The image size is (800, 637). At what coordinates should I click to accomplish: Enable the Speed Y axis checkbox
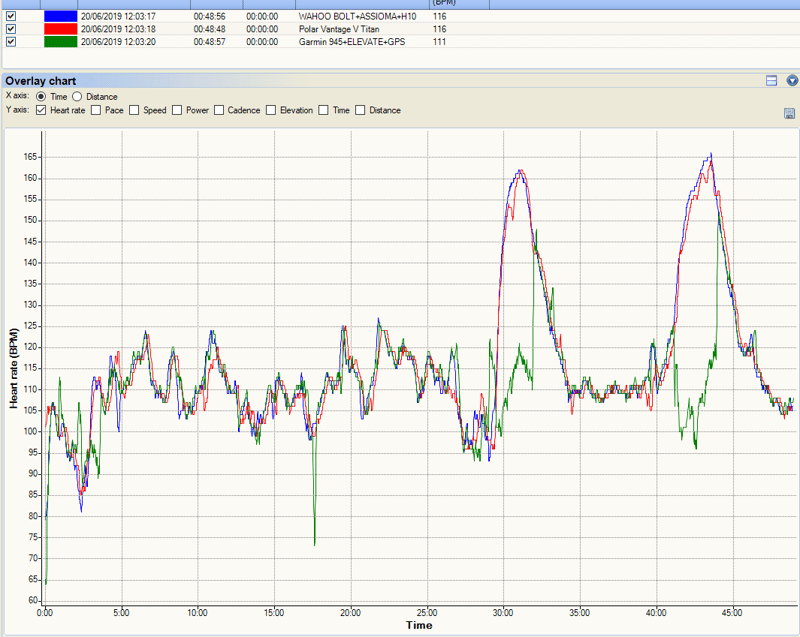pyautogui.click(x=134, y=110)
